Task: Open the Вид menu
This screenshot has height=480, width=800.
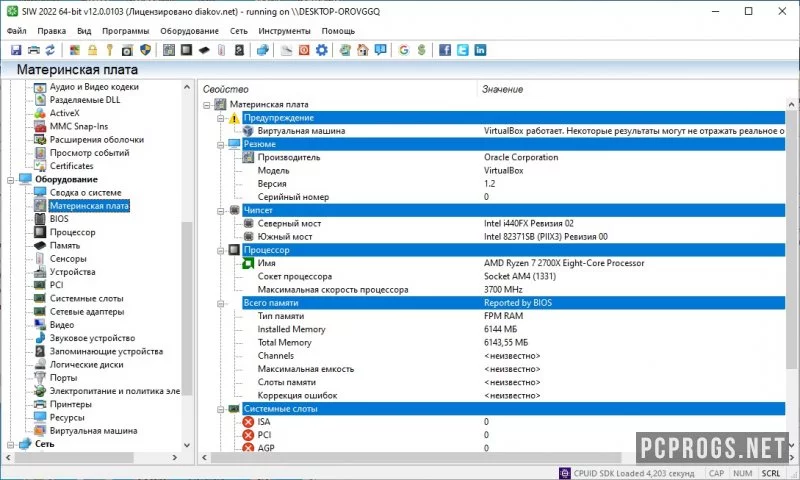Action: click(x=84, y=31)
